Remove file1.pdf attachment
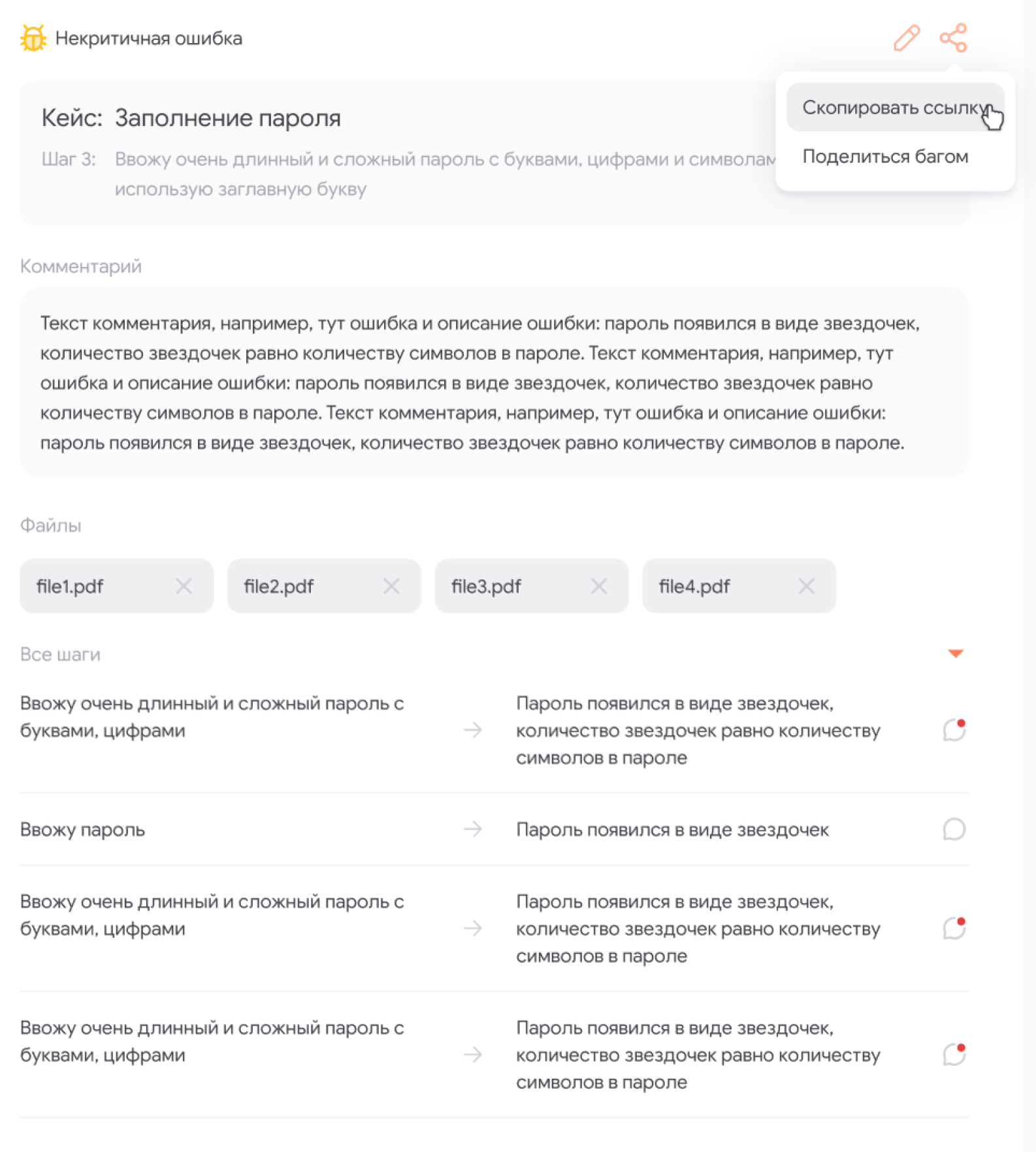1036x1152 pixels. tap(184, 586)
